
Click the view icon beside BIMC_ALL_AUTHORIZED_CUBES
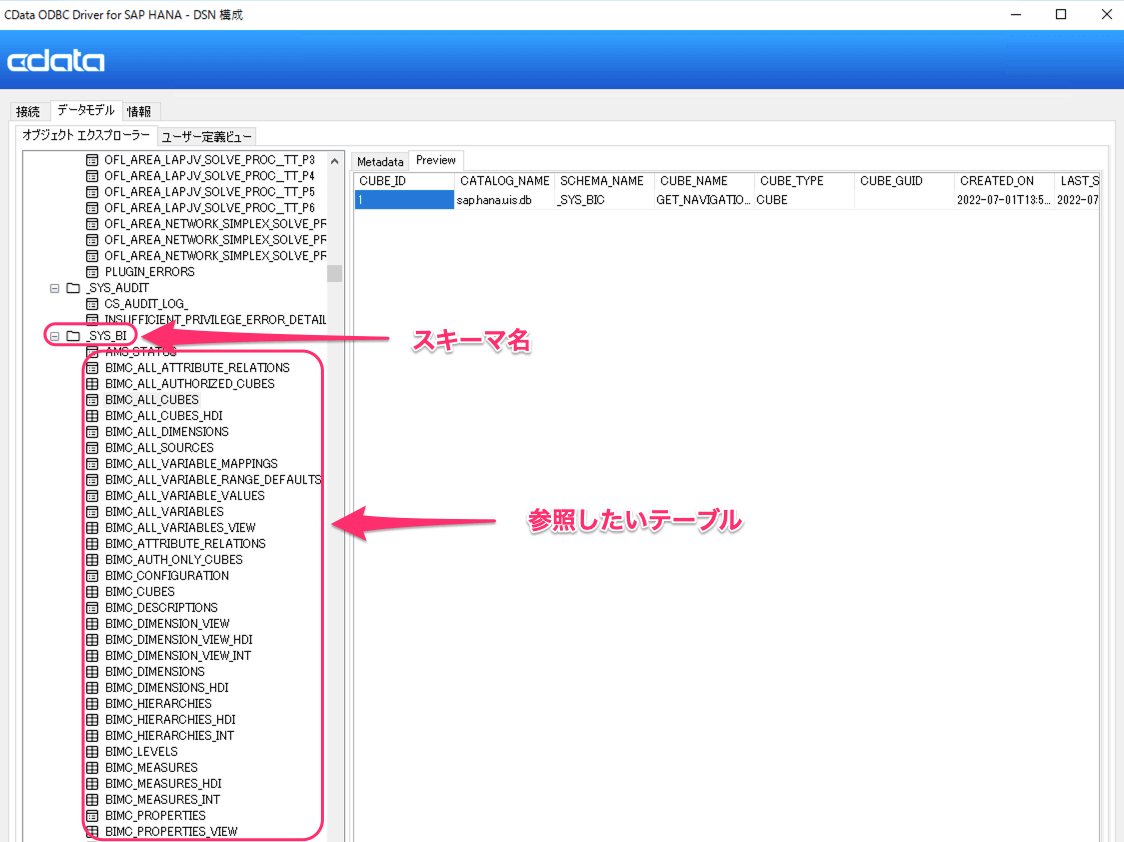[x=92, y=383]
